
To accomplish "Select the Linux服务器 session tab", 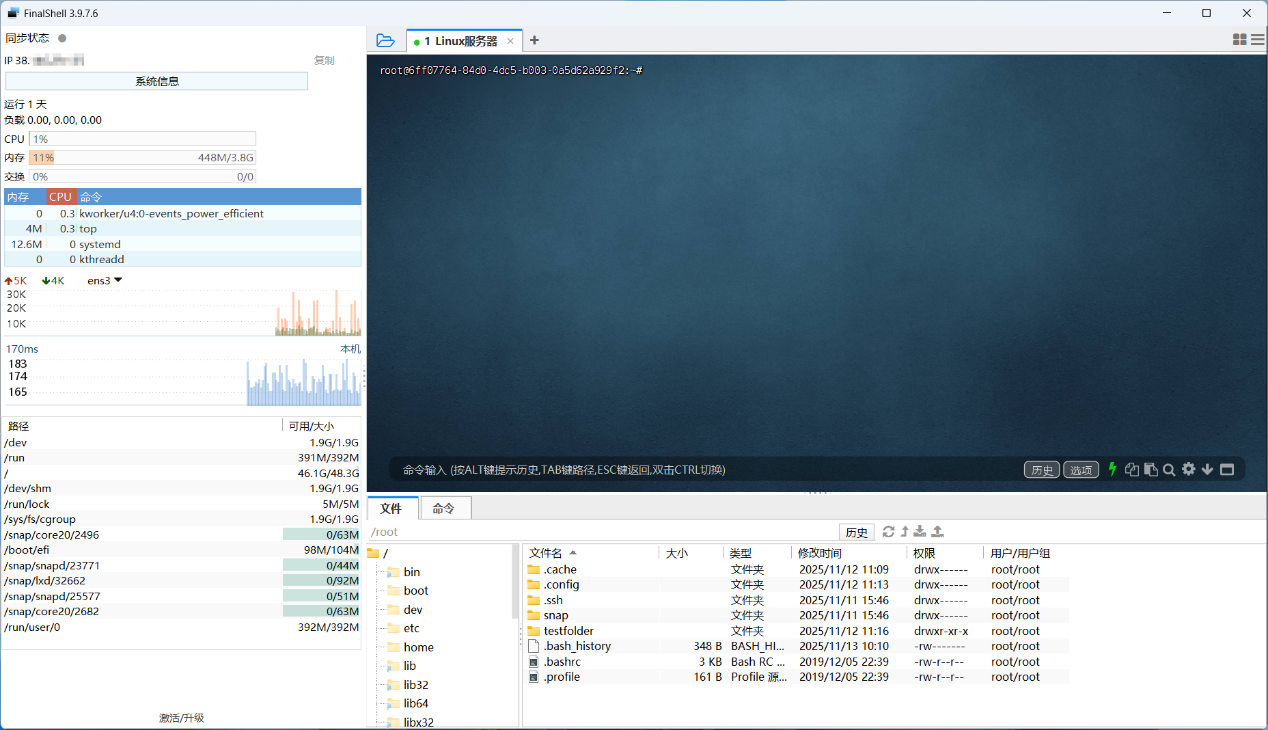I will click(459, 40).
